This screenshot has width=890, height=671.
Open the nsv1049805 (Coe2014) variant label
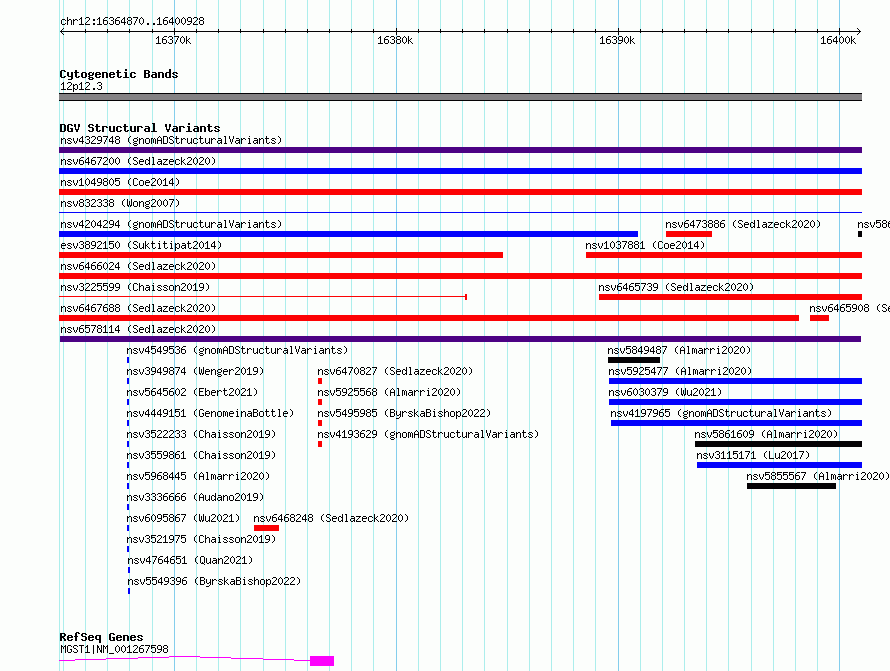pos(120,182)
